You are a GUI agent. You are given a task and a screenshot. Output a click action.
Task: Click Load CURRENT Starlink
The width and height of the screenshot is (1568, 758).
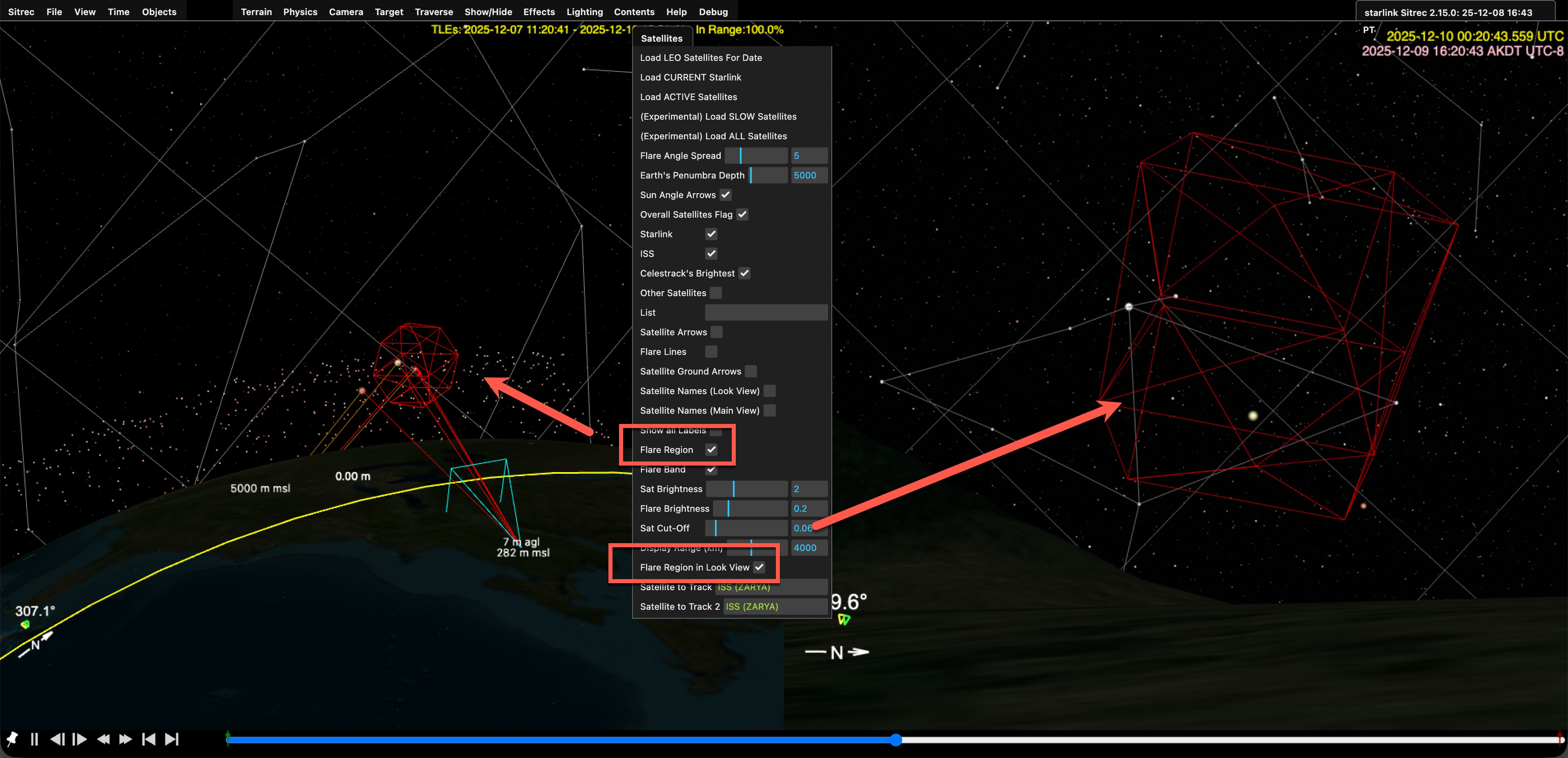click(x=690, y=77)
